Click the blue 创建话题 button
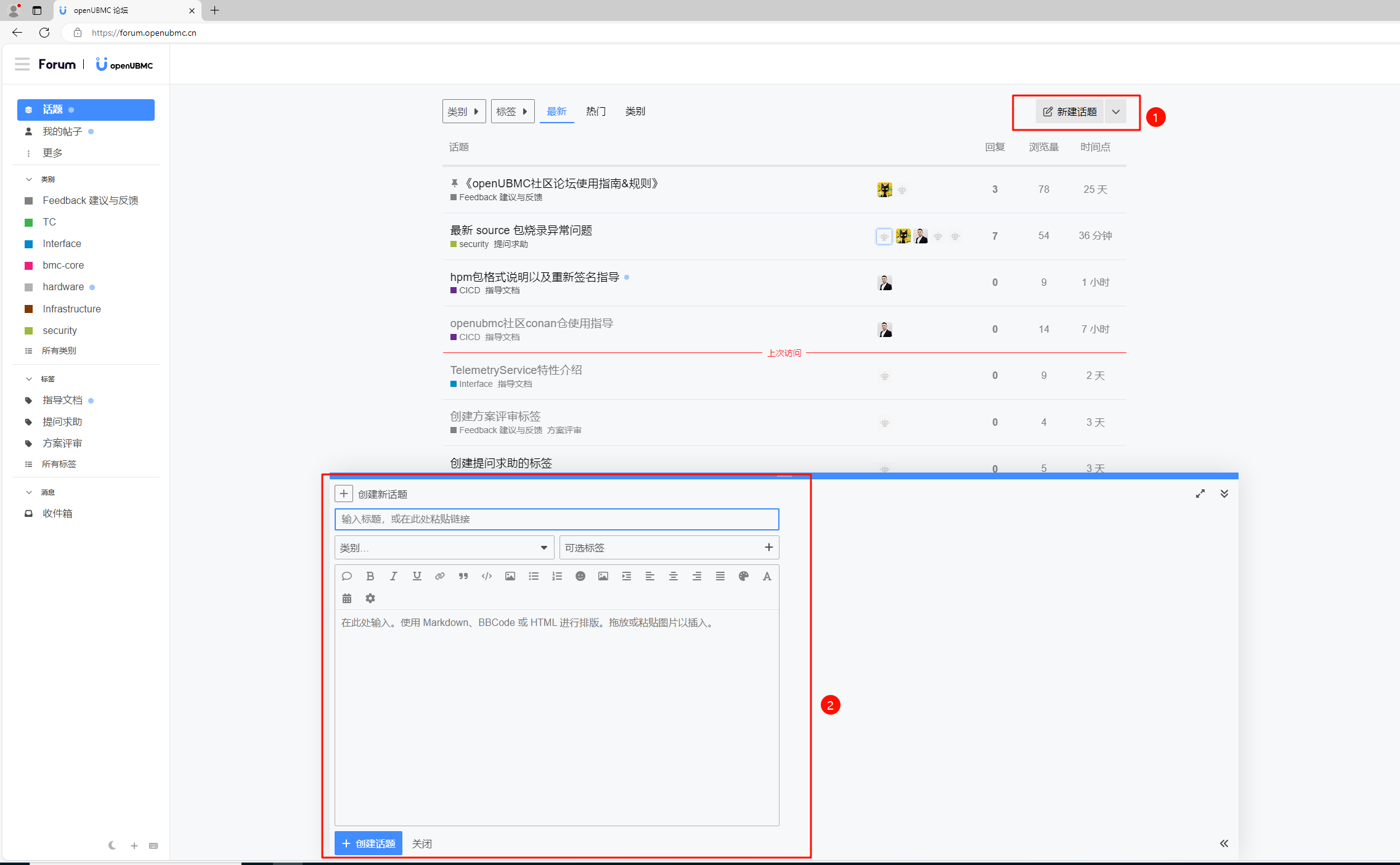 [x=368, y=843]
